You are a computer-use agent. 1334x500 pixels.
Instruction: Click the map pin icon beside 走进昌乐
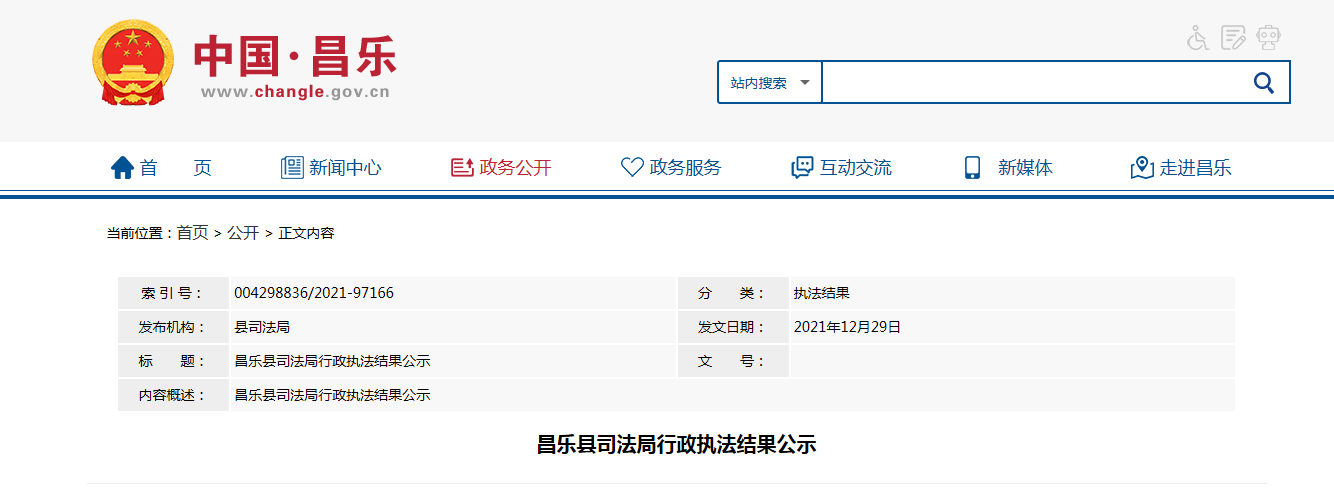coord(1142,168)
